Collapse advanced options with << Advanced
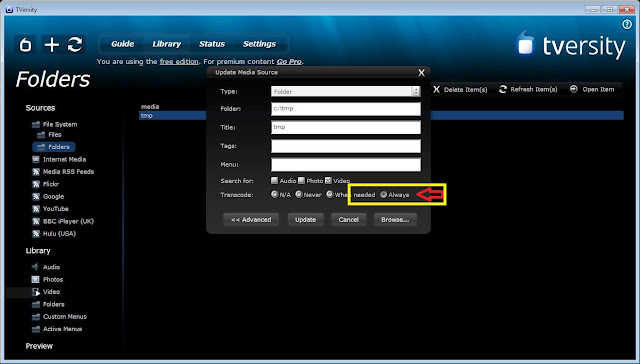The width and height of the screenshot is (640, 364). (251, 220)
